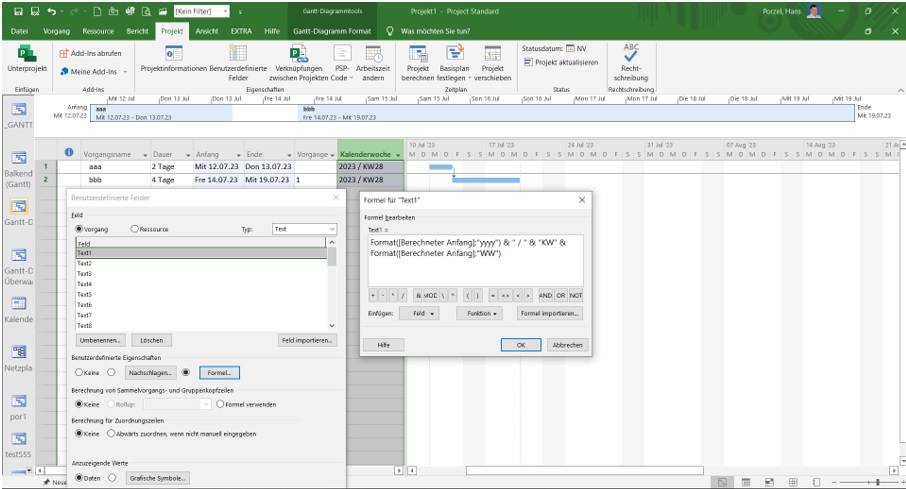906x489 pixels.
Task: Insert an Unterprojekt
Action: point(27,60)
